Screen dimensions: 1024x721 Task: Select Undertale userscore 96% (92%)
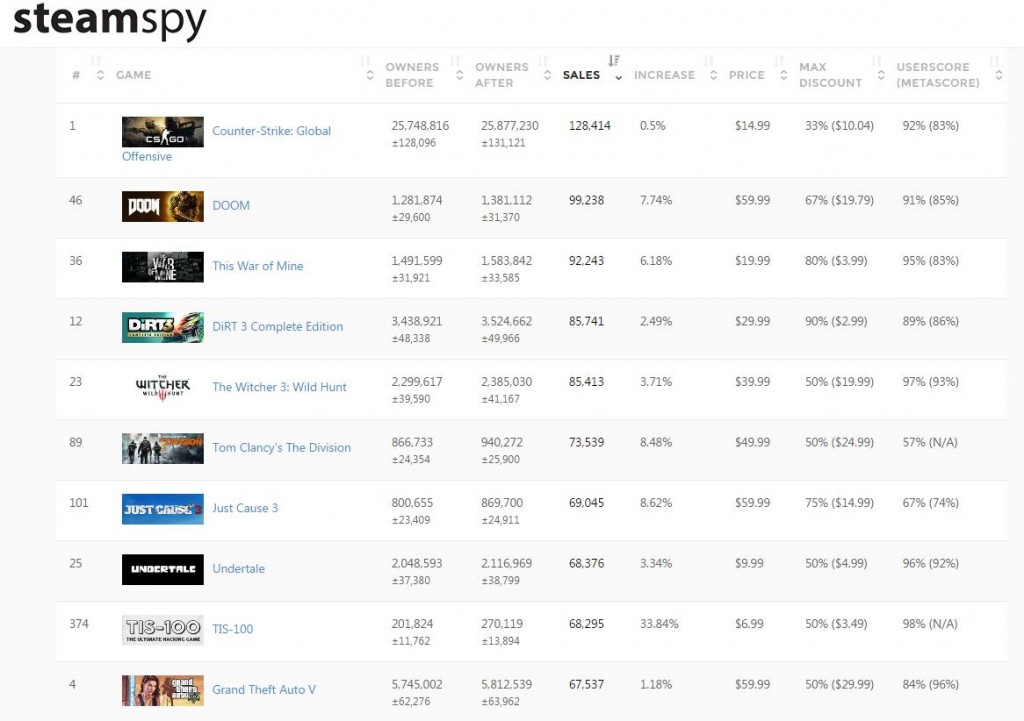[931, 563]
